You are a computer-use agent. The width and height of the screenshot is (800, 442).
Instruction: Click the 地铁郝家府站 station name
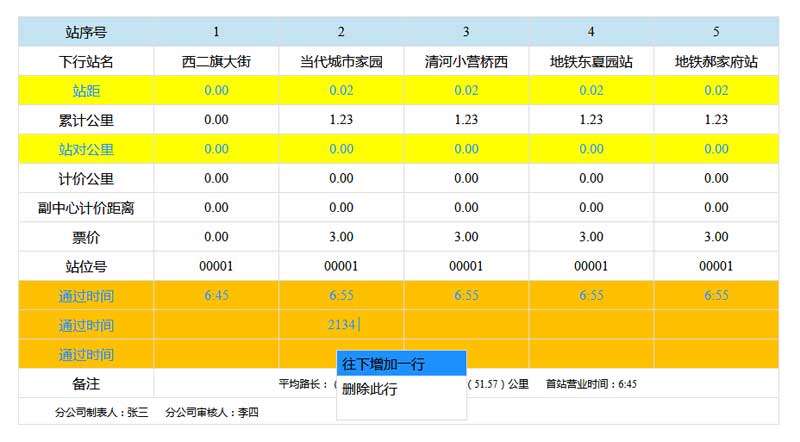716,62
